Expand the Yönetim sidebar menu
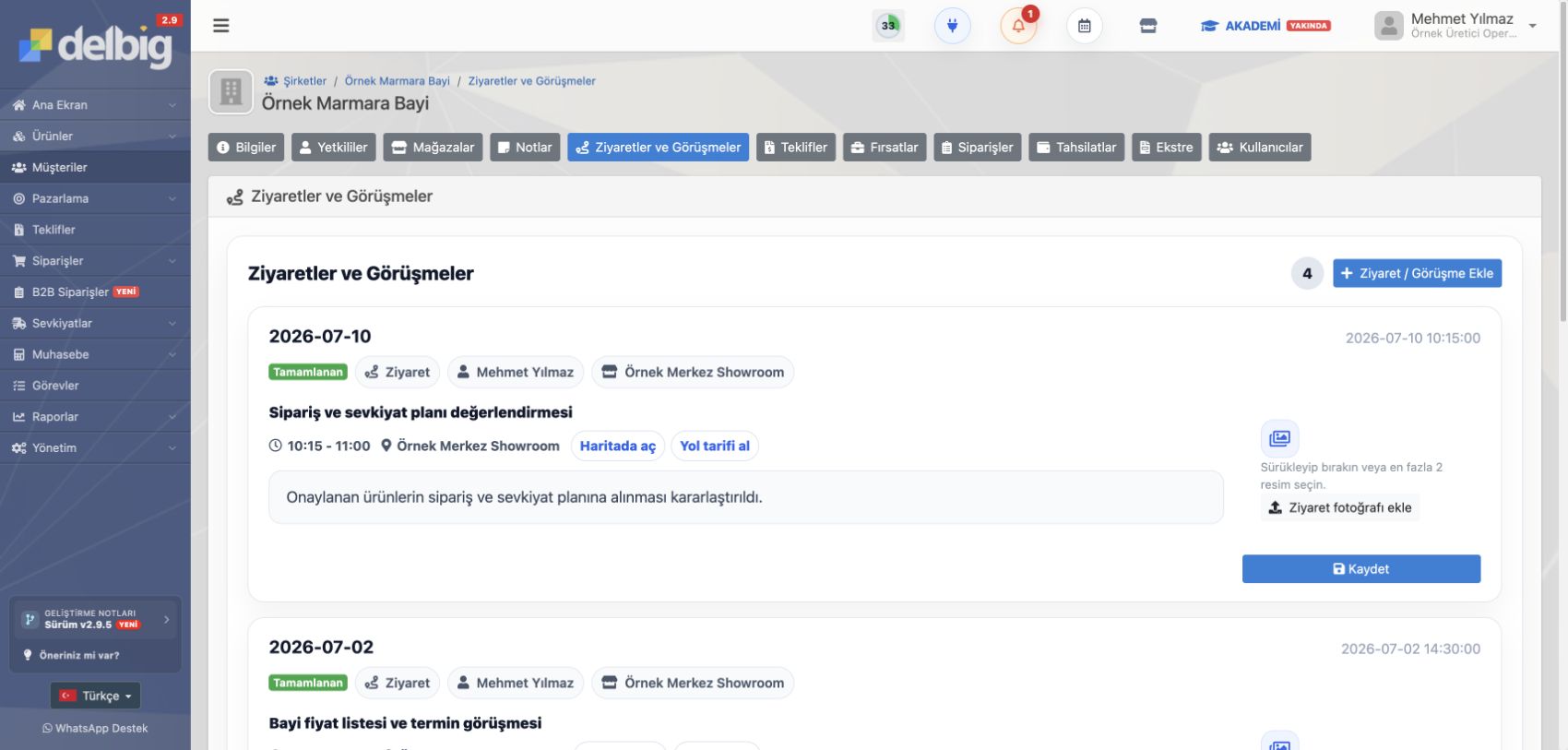The width and height of the screenshot is (1568, 750). [x=95, y=447]
